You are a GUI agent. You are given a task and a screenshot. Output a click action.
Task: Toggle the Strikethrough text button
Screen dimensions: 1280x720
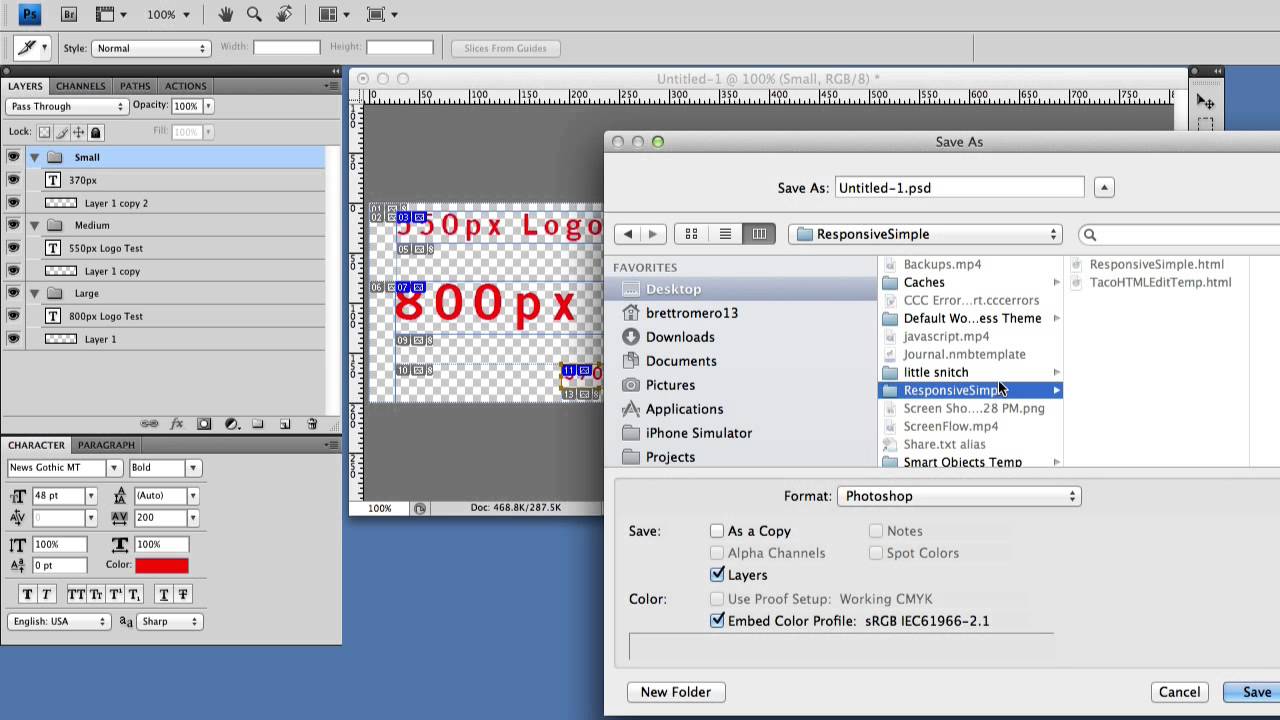point(183,594)
